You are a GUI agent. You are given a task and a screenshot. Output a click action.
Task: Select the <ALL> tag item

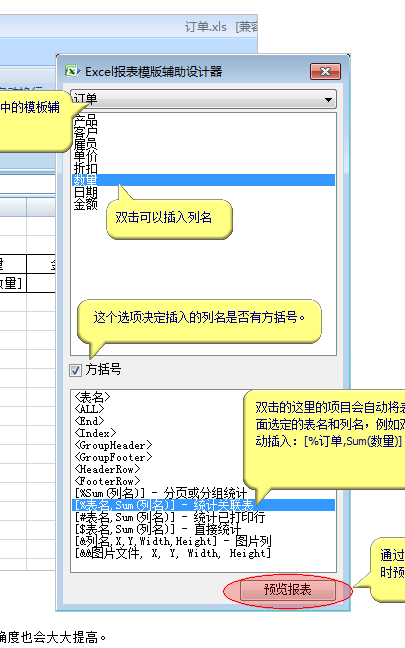click(x=89, y=409)
